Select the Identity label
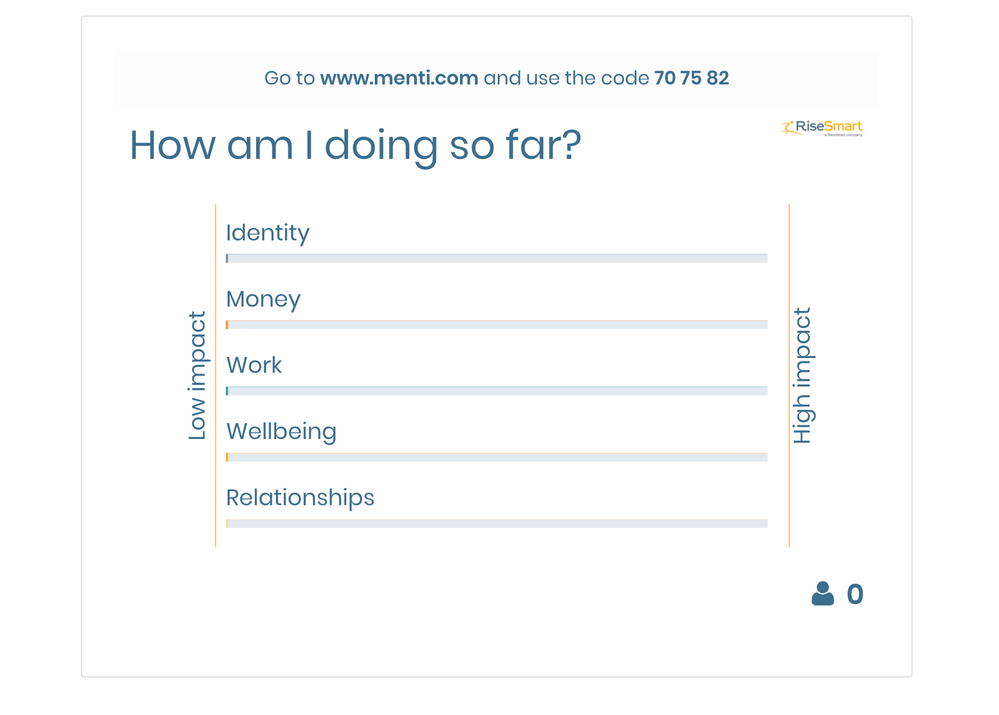The width and height of the screenshot is (999, 715). pyautogui.click(x=268, y=233)
